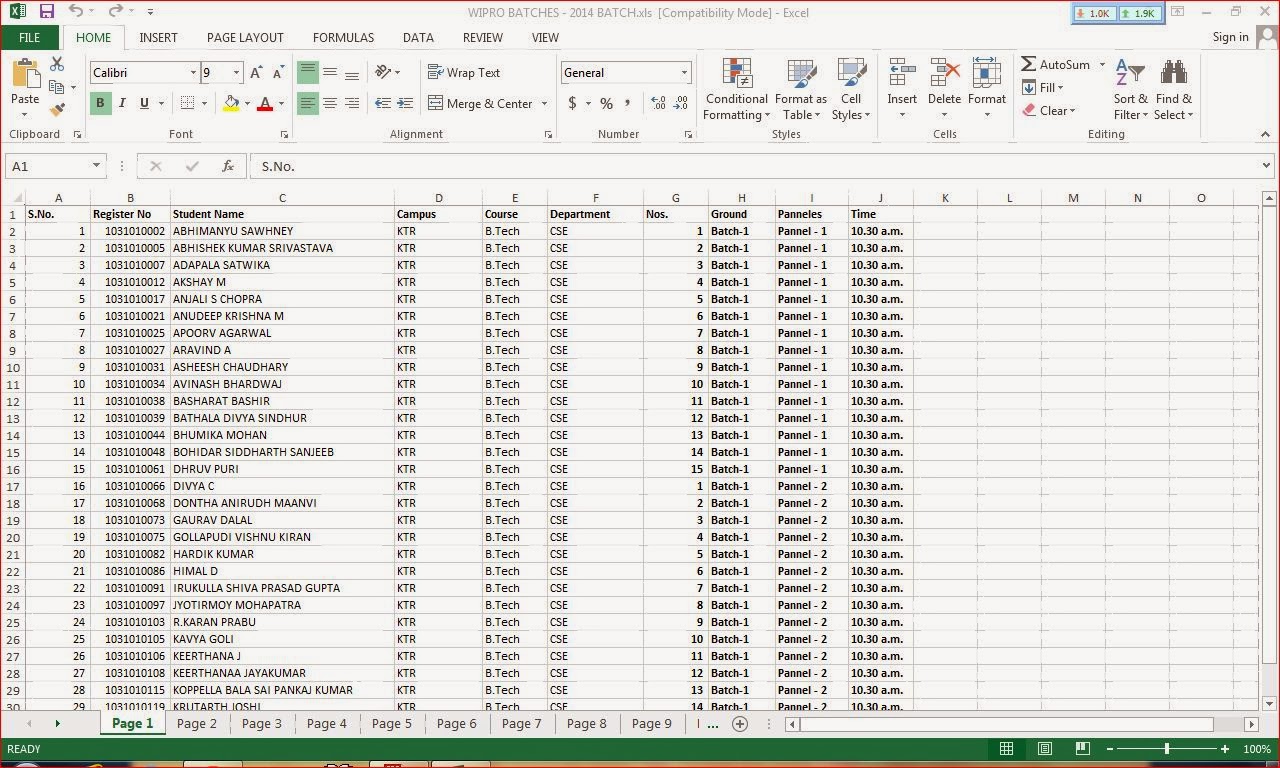The image size is (1280, 768).
Task: Collapse the ribbon with the caret arrow
Action: tap(1266, 134)
